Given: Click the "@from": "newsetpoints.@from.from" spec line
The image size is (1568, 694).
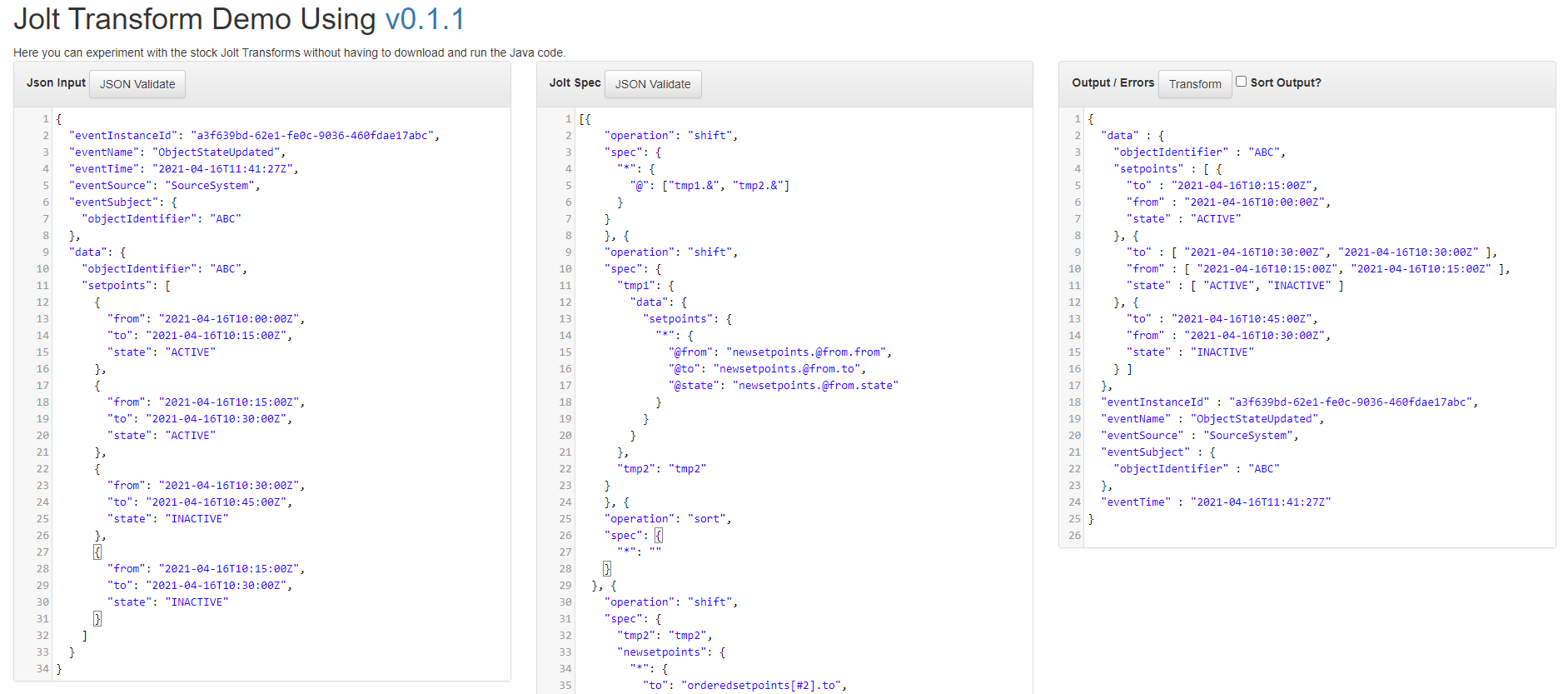Looking at the screenshot, I should (x=780, y=352).
